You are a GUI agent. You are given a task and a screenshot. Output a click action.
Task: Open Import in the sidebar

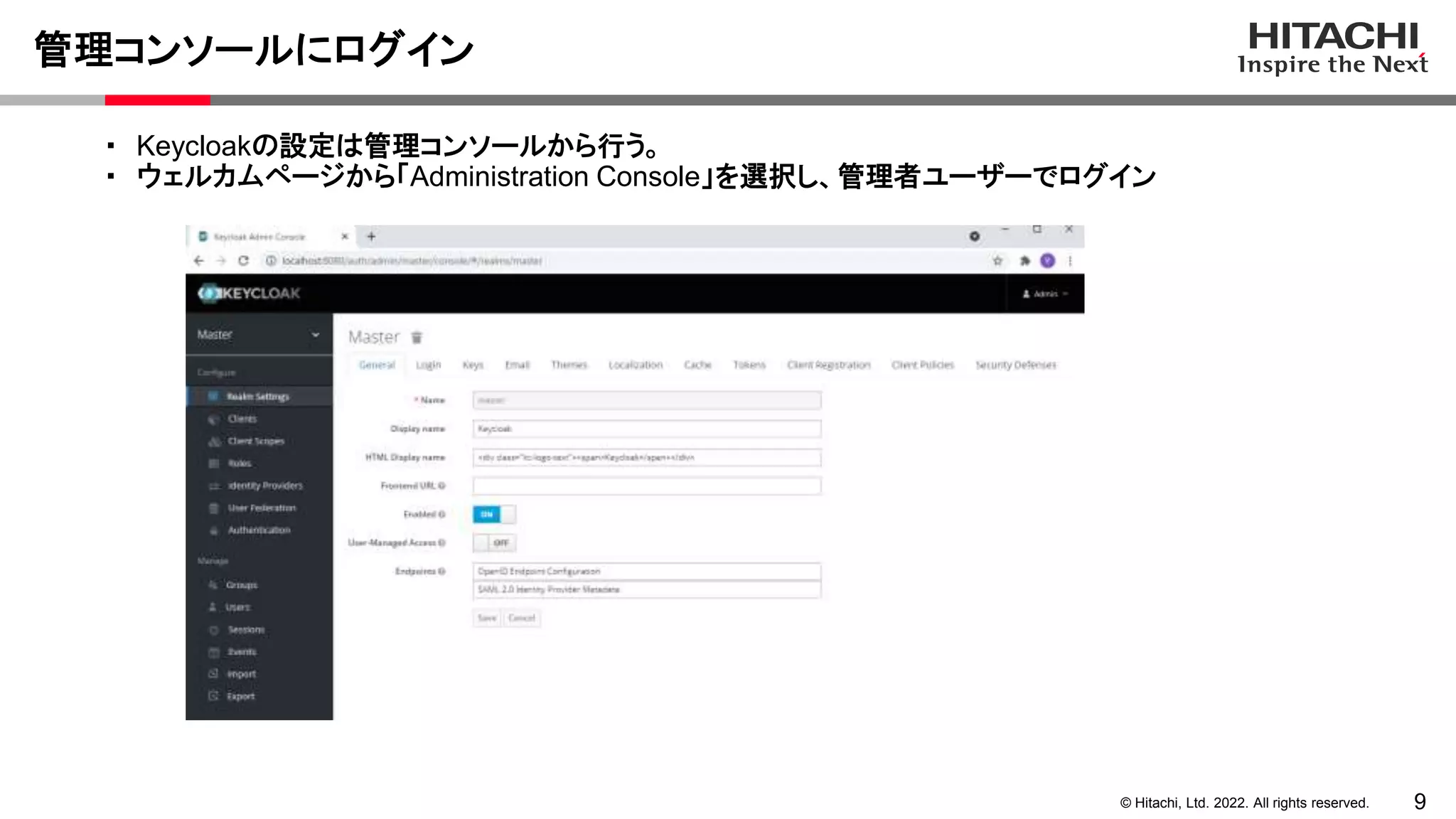[242, 673]
